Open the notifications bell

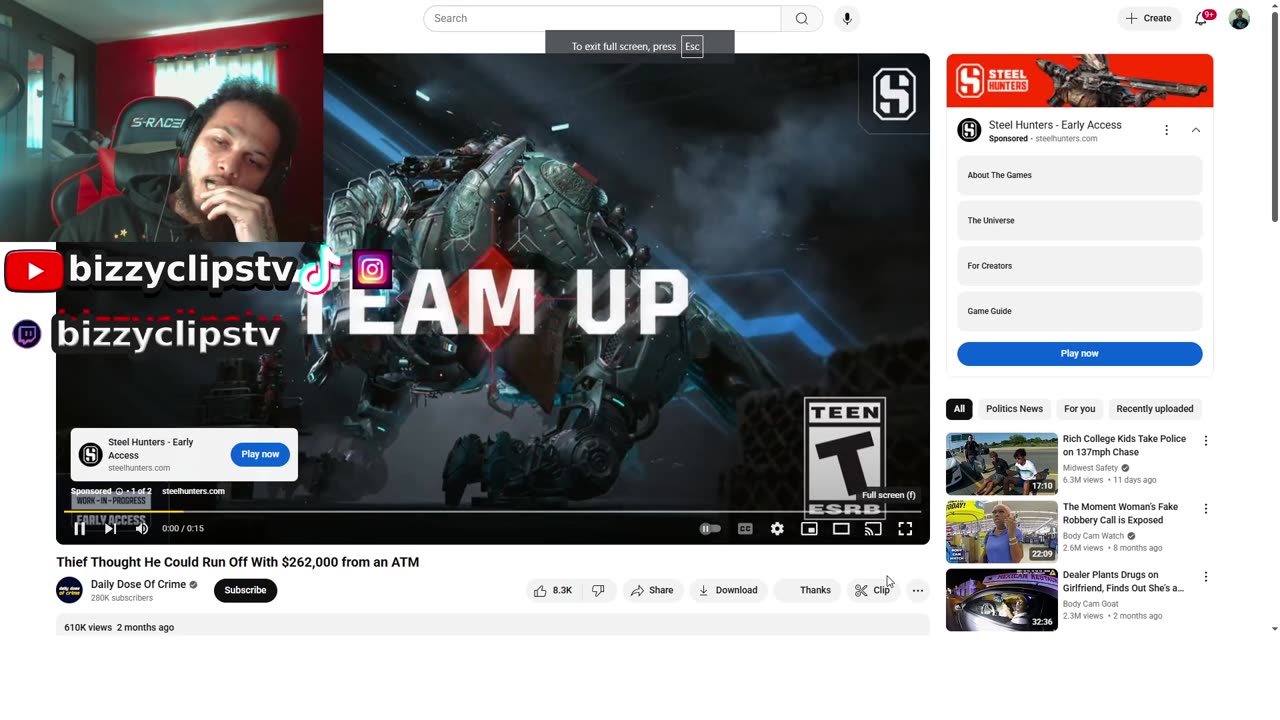[1201, 18]
